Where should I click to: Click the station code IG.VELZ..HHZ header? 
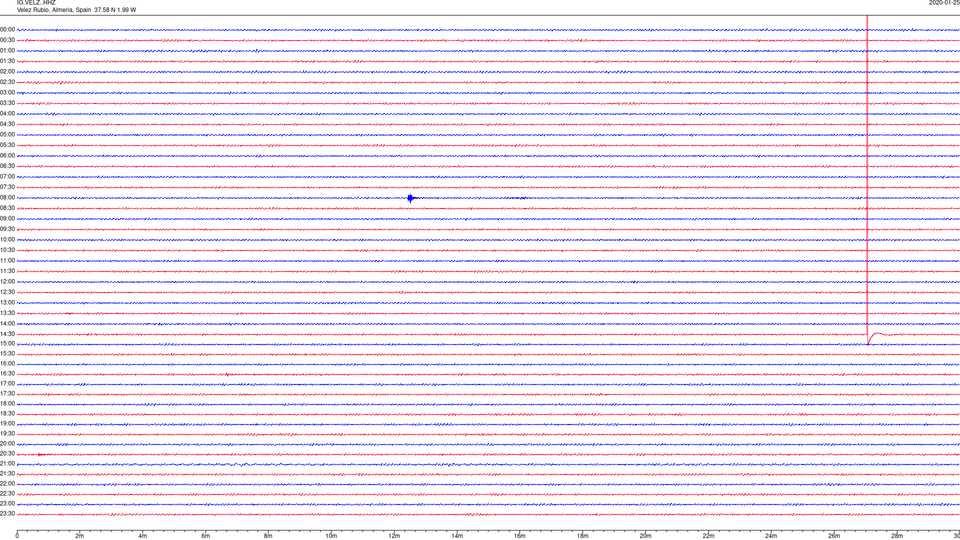click(36, 2)
